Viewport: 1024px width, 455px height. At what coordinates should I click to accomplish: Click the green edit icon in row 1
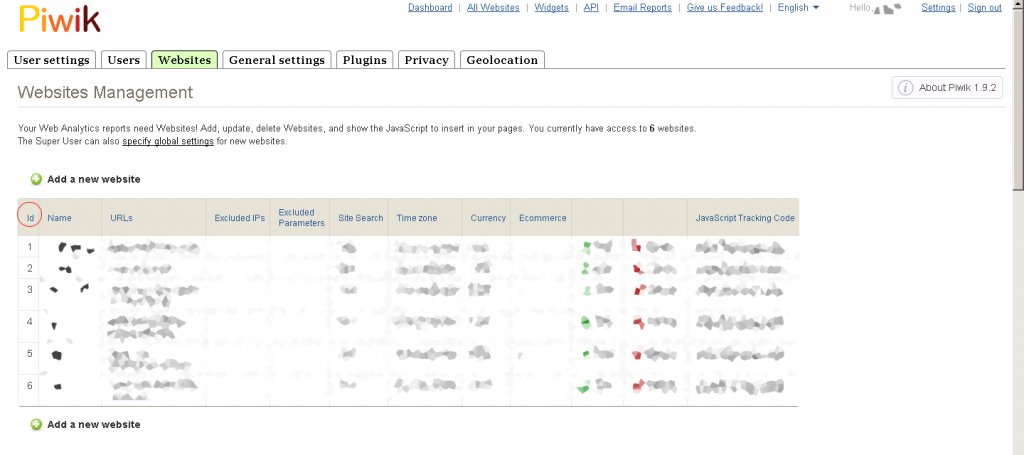pos(587,245)
